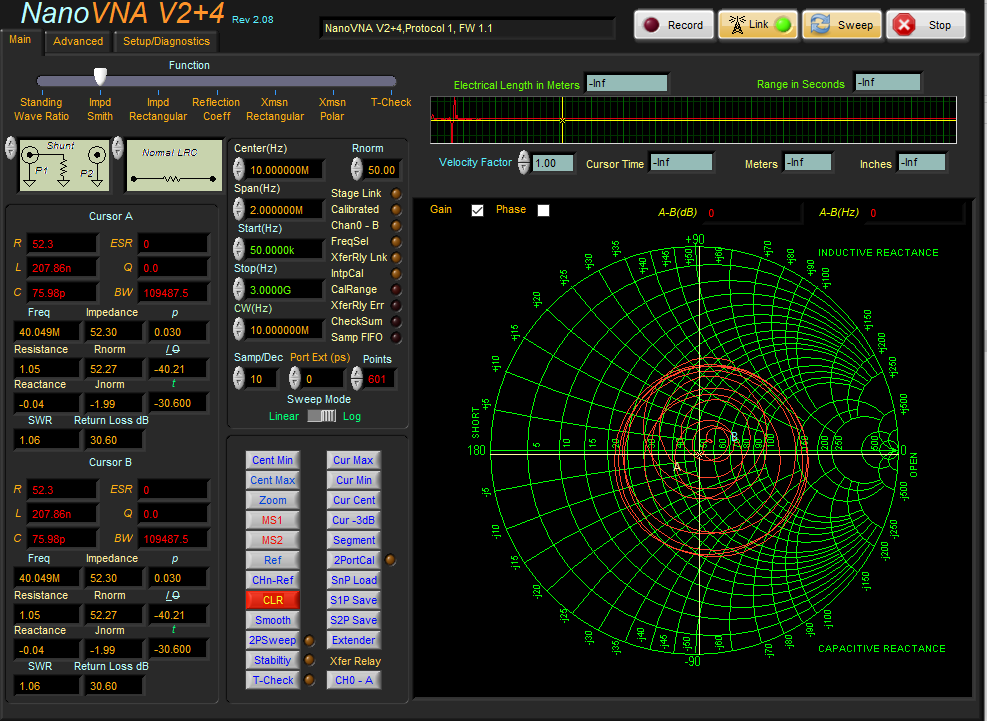Adjust the Center(Hz) stepper
987x721 pixels.
239,169
